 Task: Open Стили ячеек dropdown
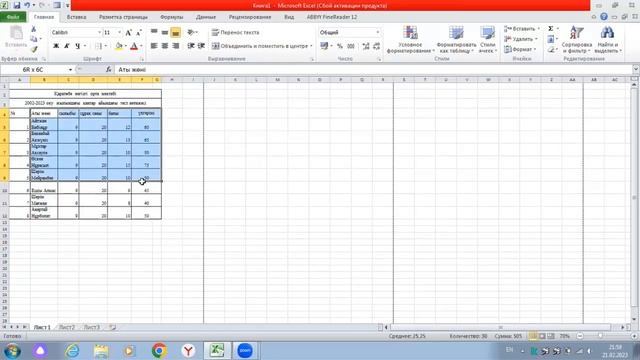coord(487,39)
